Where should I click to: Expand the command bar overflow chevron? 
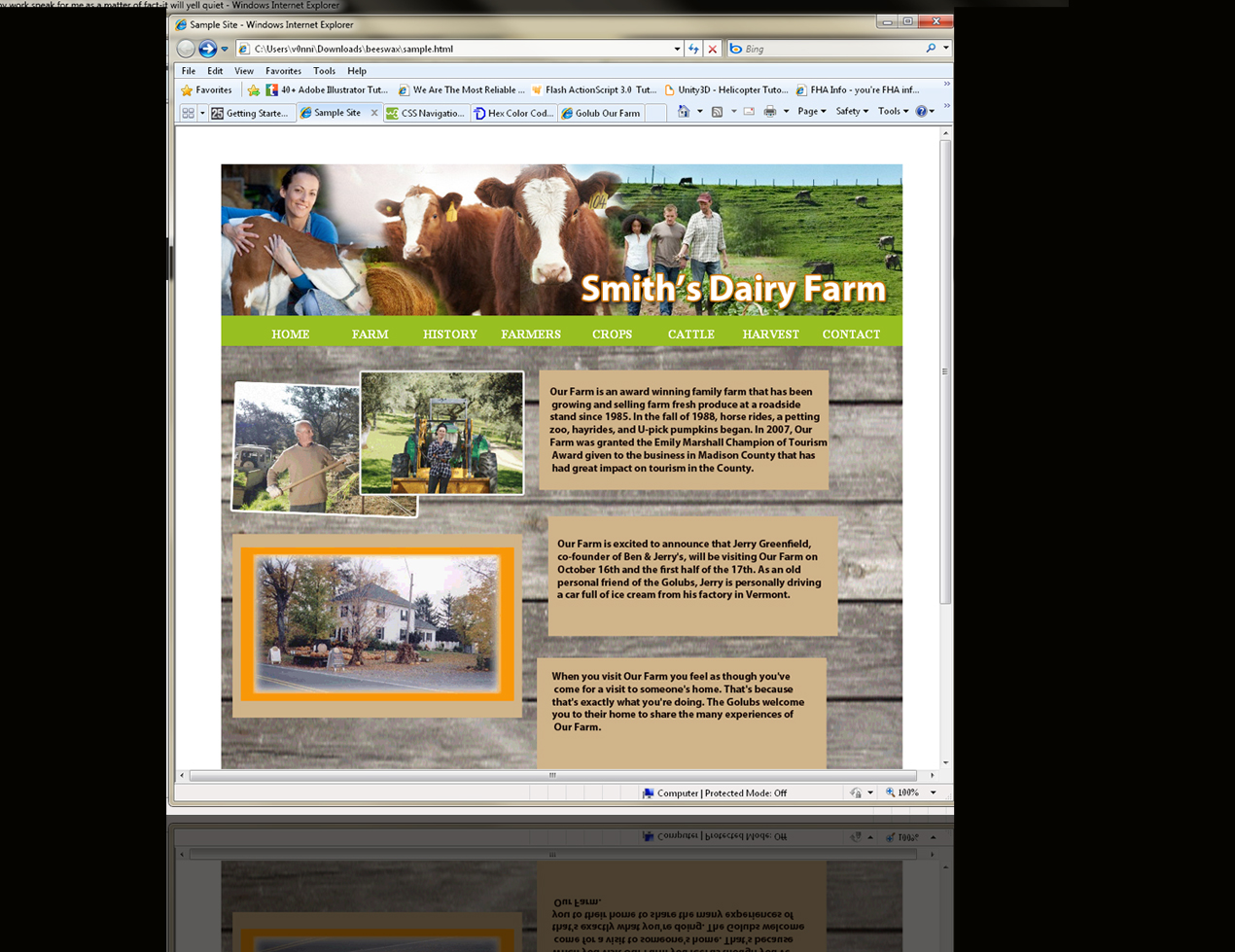(x=946, y=107)
